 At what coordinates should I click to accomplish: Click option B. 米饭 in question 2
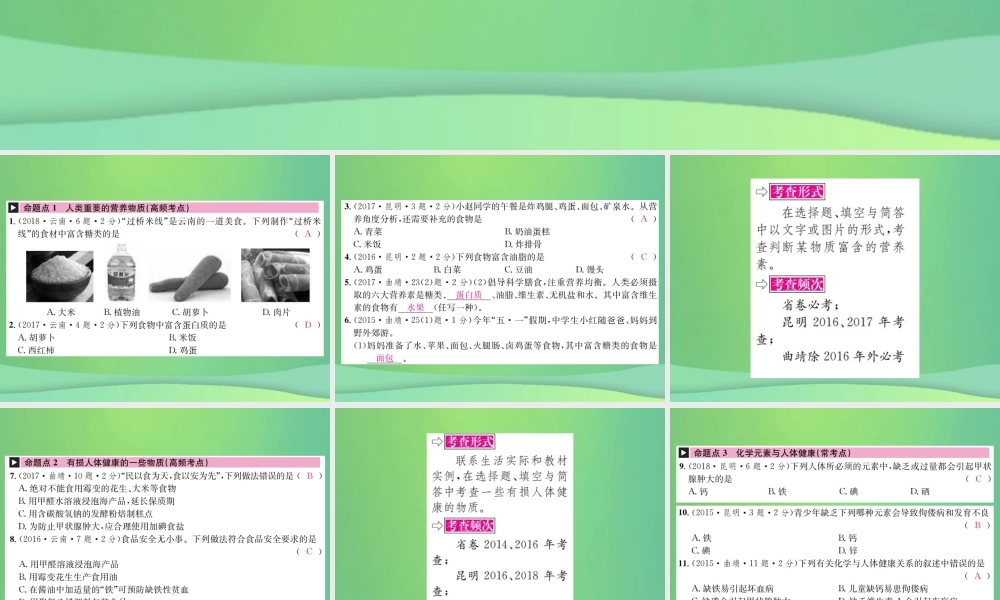point(182,337)
